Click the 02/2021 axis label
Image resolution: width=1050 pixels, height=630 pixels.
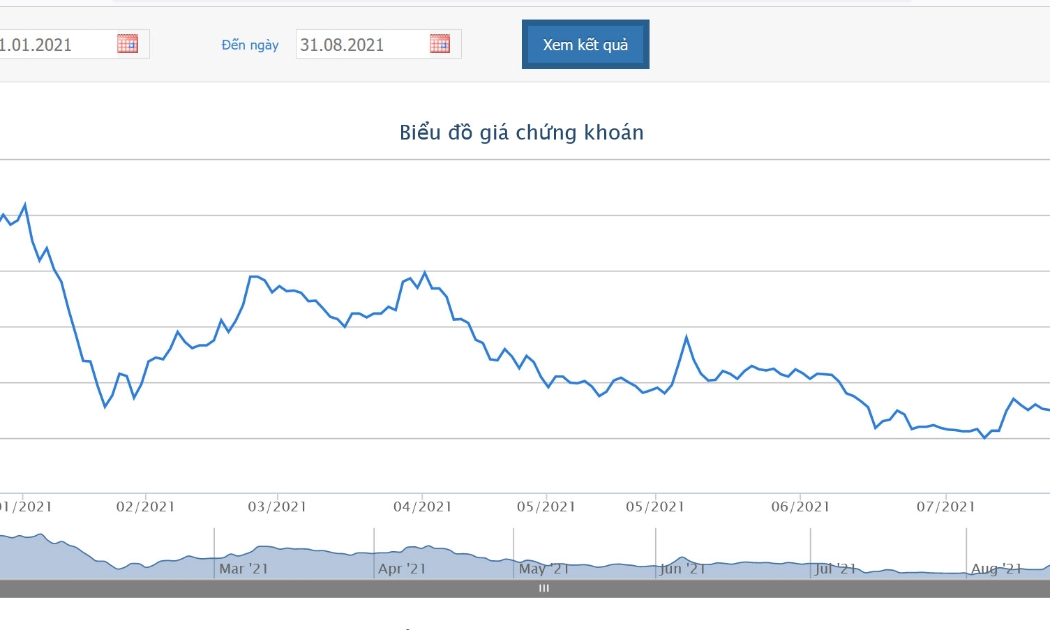[145, 507]
